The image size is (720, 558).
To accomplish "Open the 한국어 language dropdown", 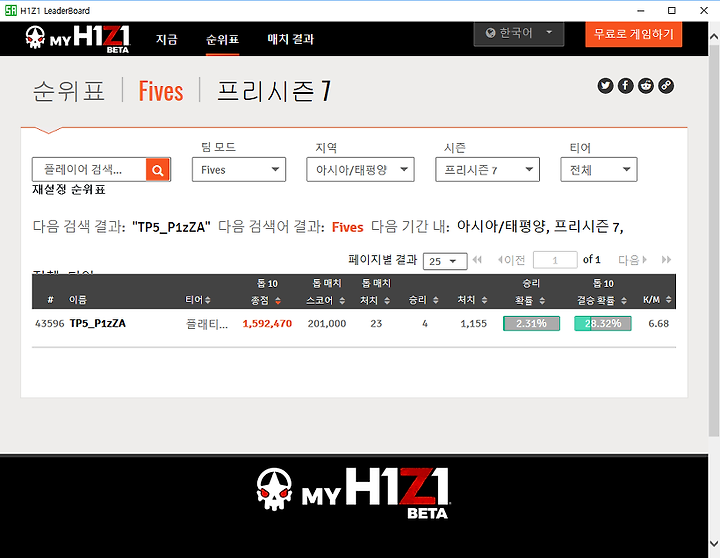I will (x=518, y=33).
